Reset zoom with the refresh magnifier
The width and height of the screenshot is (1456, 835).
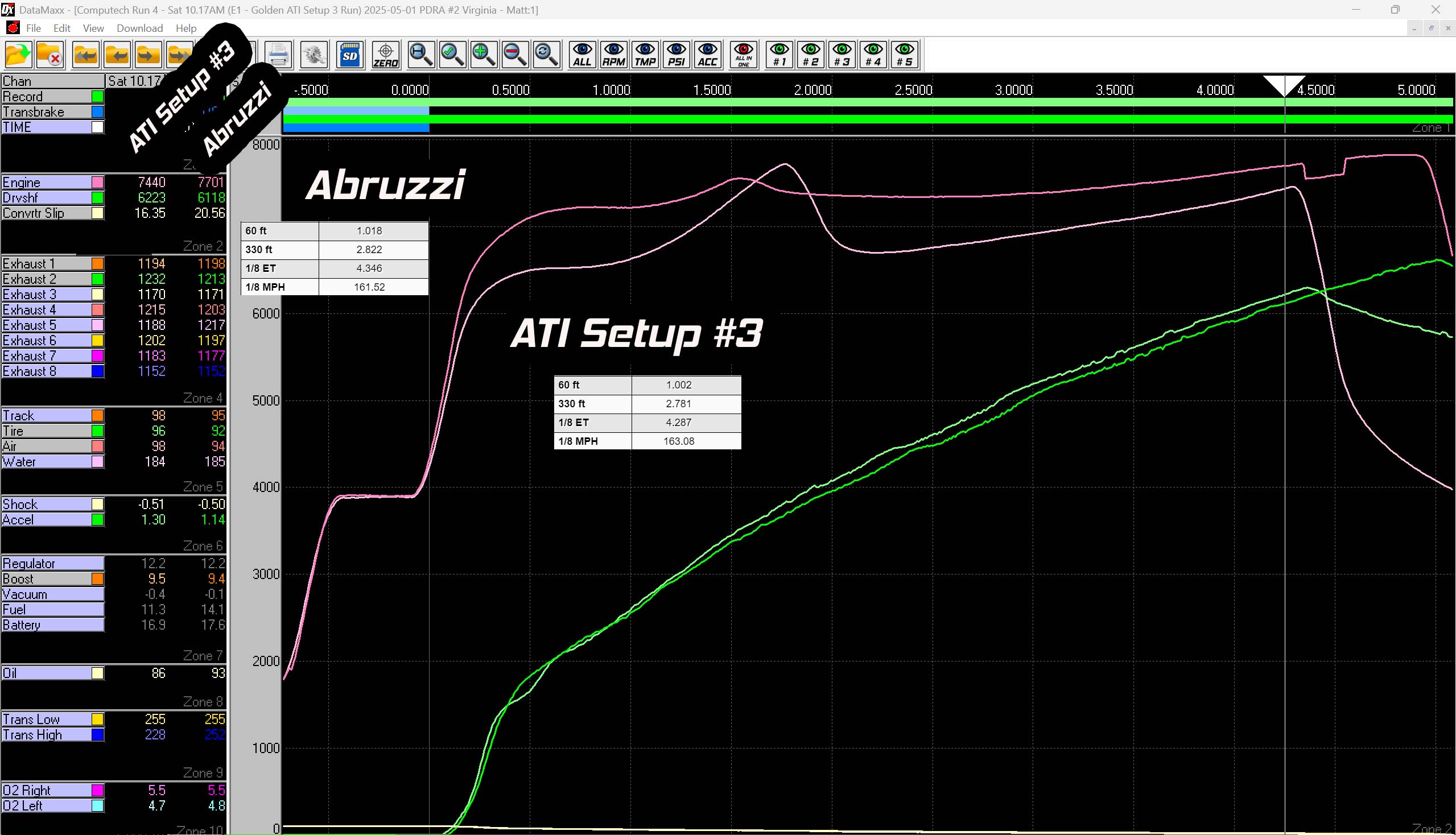tap(546, 55)
